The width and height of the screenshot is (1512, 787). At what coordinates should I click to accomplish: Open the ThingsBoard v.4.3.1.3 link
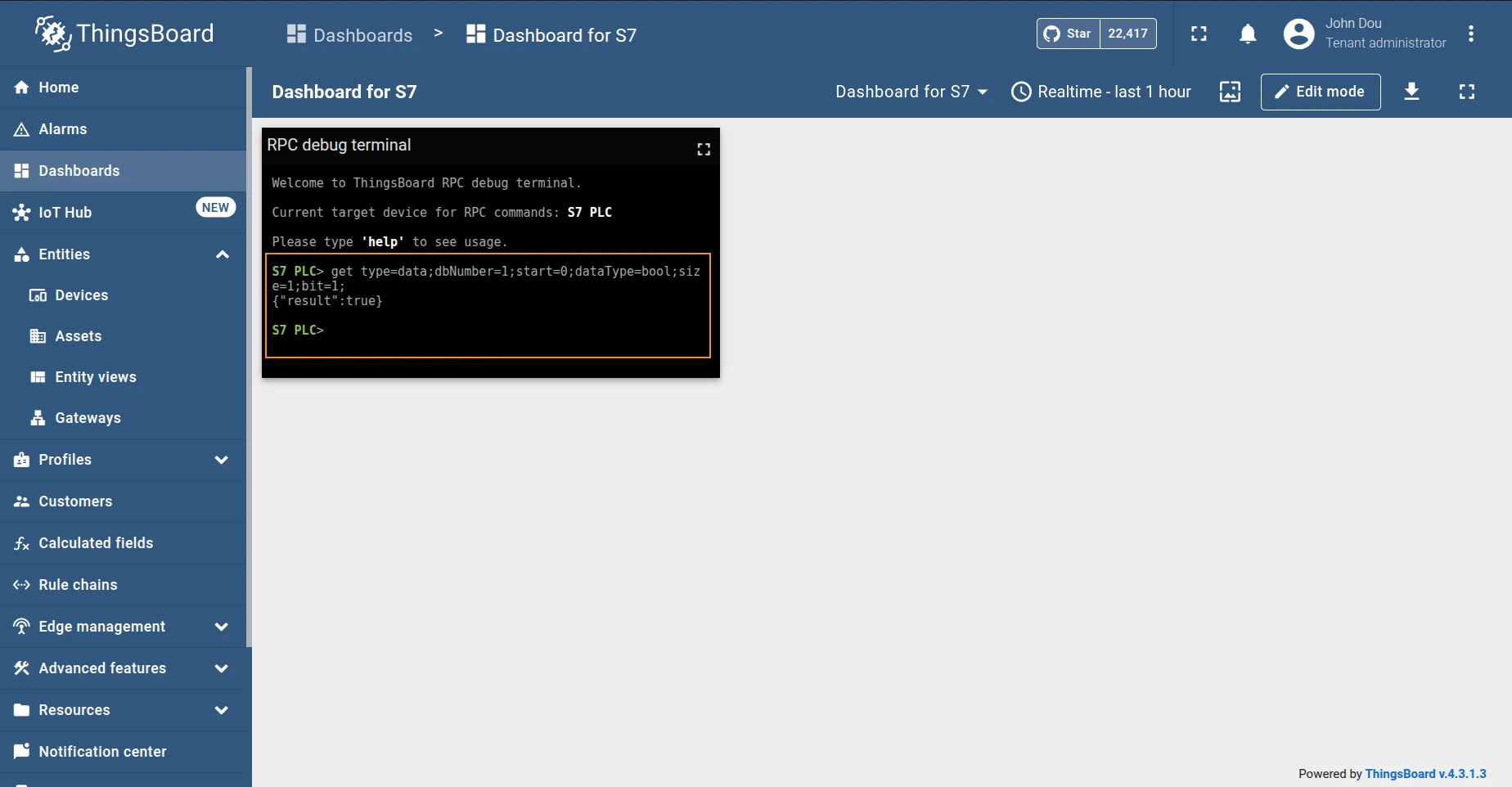(1425, 774)
